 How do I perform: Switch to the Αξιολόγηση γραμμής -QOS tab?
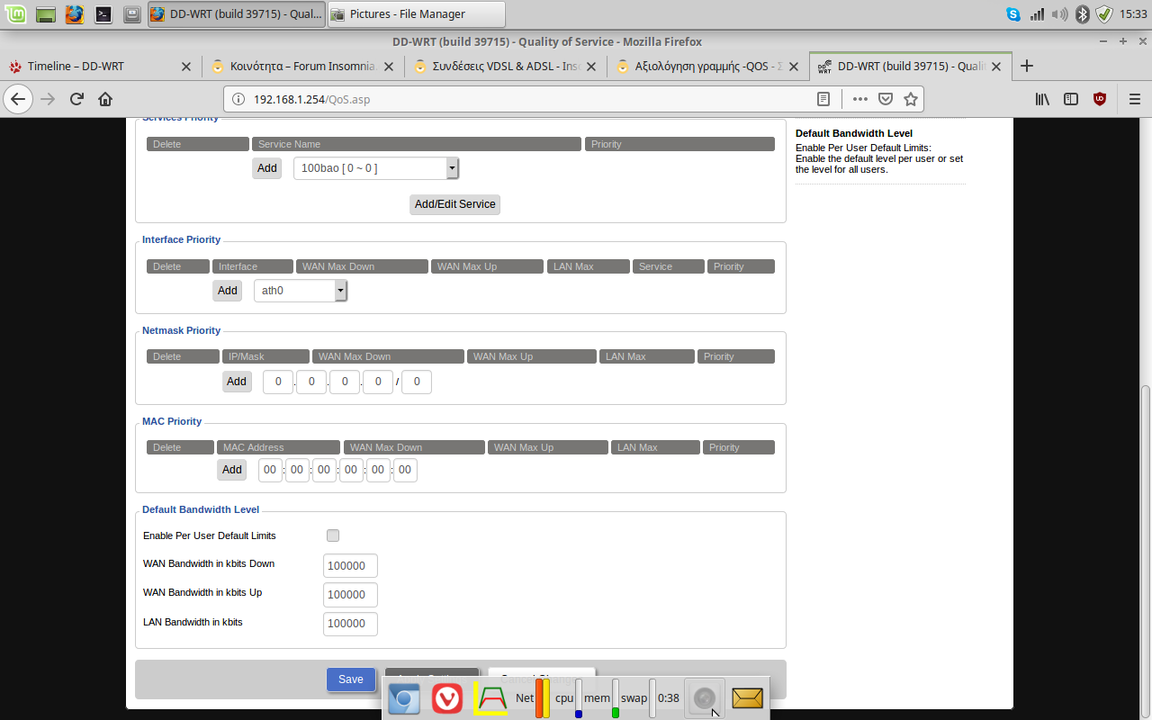click(708, 66)
